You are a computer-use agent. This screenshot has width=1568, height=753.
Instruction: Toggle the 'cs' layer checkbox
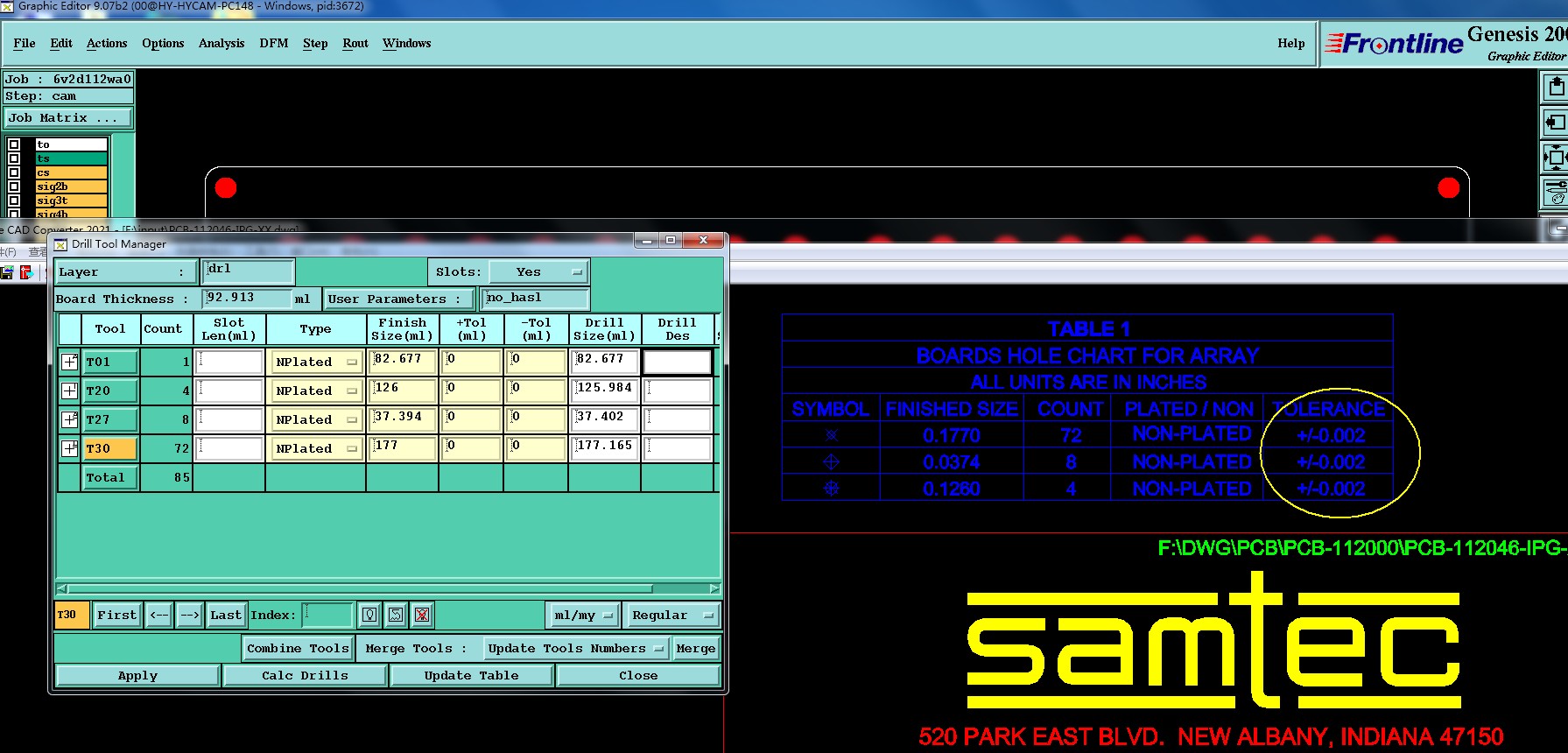pyautogui.click(x=14, y=172)
